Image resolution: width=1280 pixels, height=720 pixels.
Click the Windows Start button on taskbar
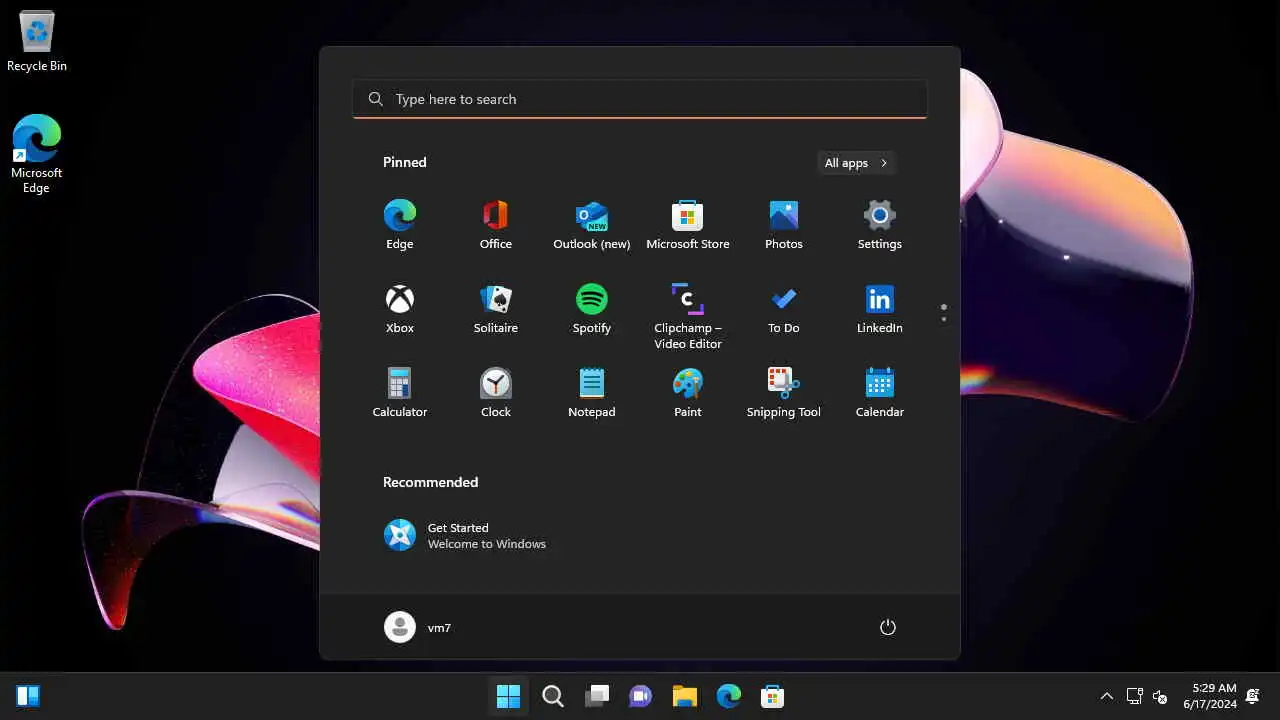(x=508, y=696)
